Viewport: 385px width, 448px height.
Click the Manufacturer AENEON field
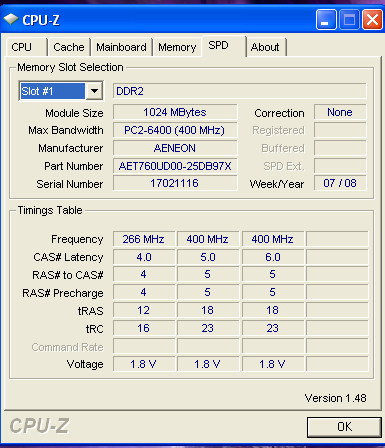pyautogui.click(x=175, y=148)
